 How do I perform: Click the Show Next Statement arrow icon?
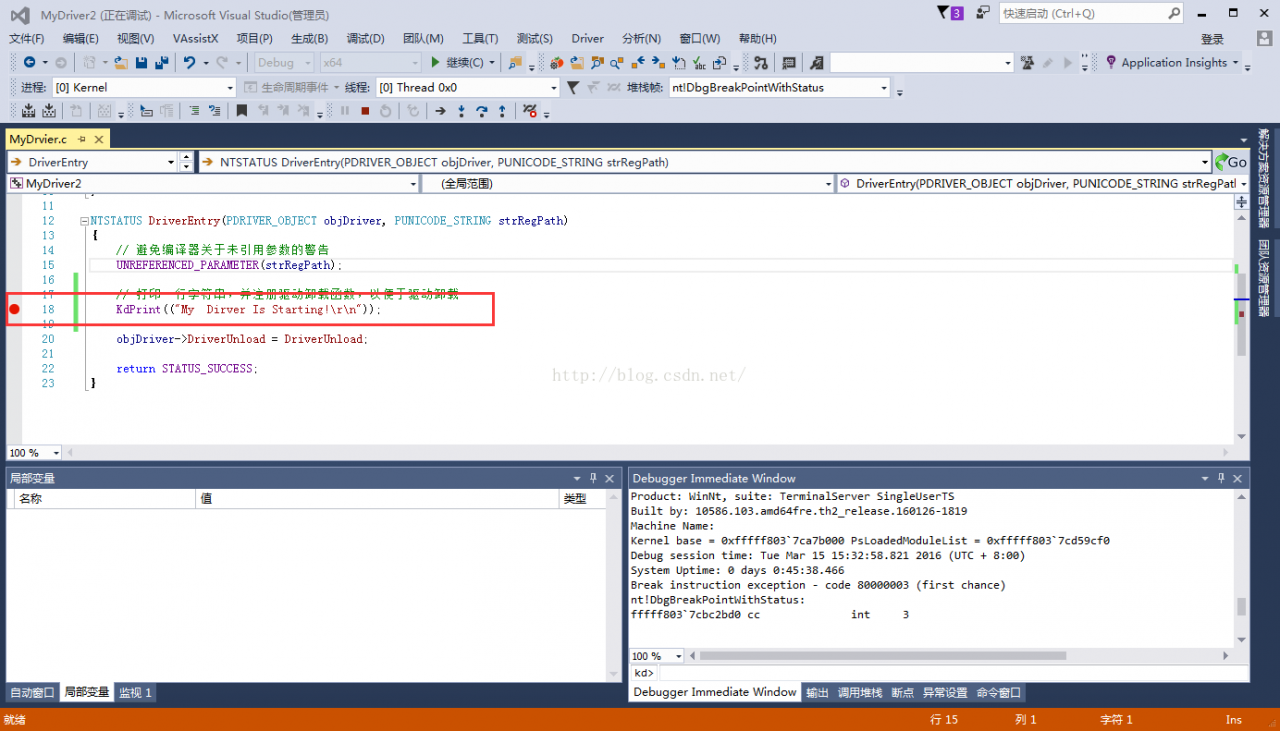pyautogui.click(x=440, y=111)
